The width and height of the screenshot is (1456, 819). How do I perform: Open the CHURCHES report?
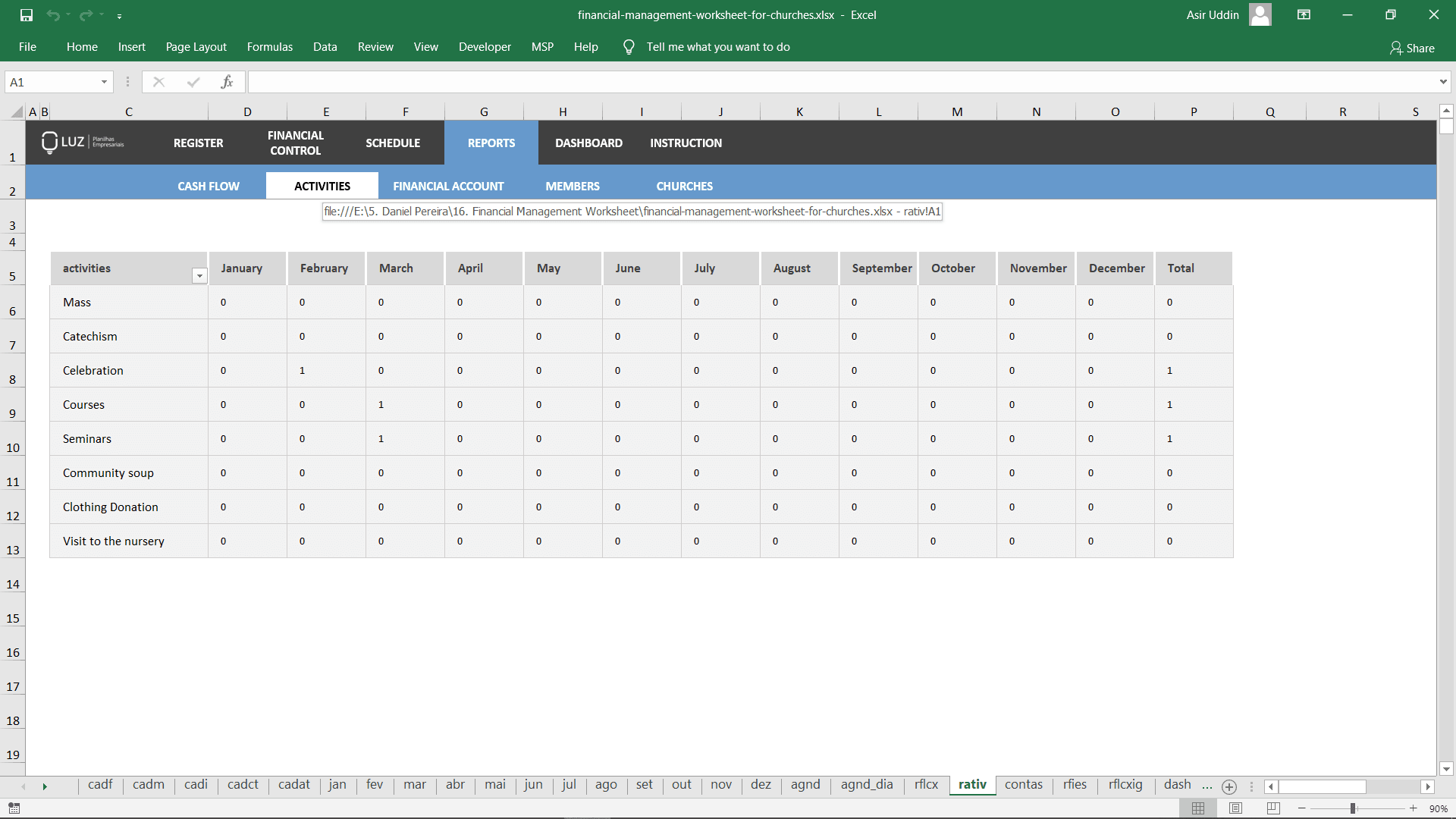tap(685, 186)
